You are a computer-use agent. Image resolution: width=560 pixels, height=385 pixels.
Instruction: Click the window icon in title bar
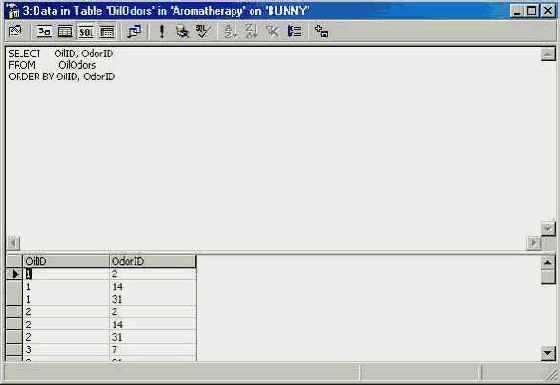(13, 11)
